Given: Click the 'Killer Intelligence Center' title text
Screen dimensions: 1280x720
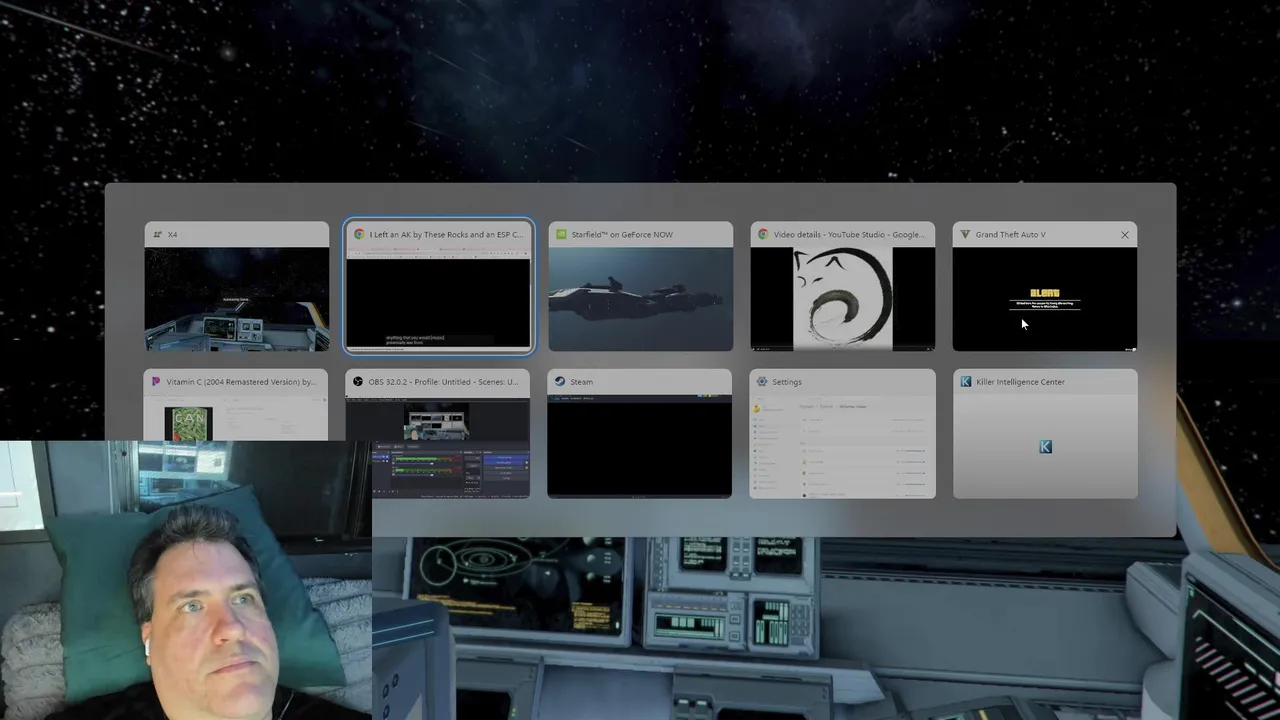Looking at the screenshot, I should (1020, 382).
